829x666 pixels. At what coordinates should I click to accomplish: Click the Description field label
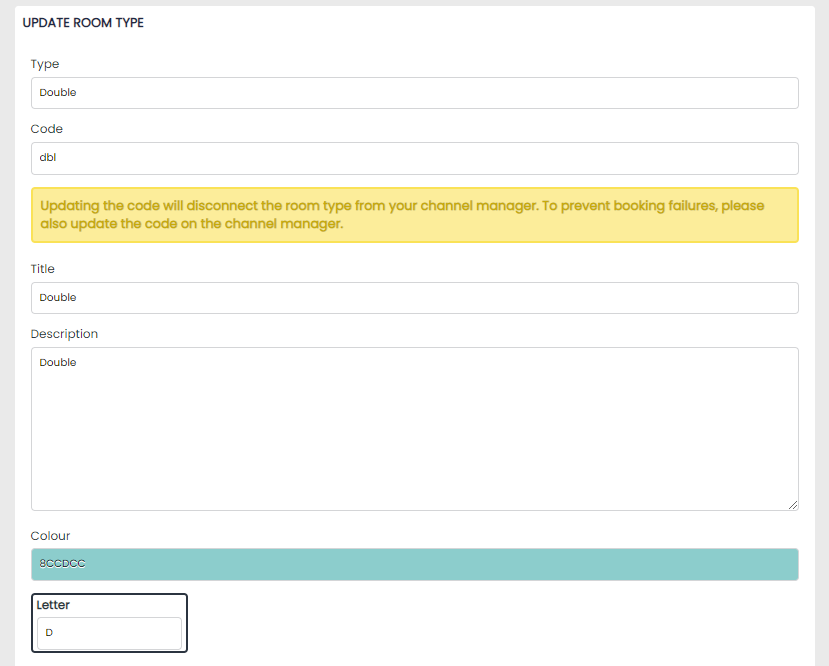64,334
